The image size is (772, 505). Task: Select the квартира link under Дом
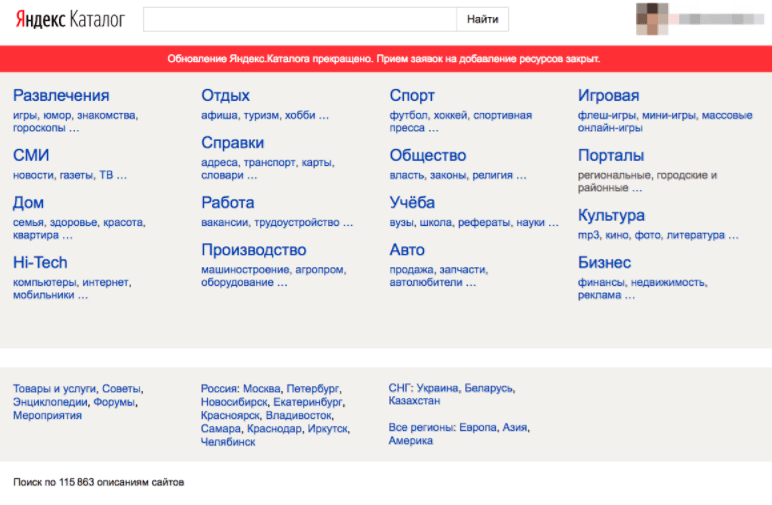pos(36,235)
